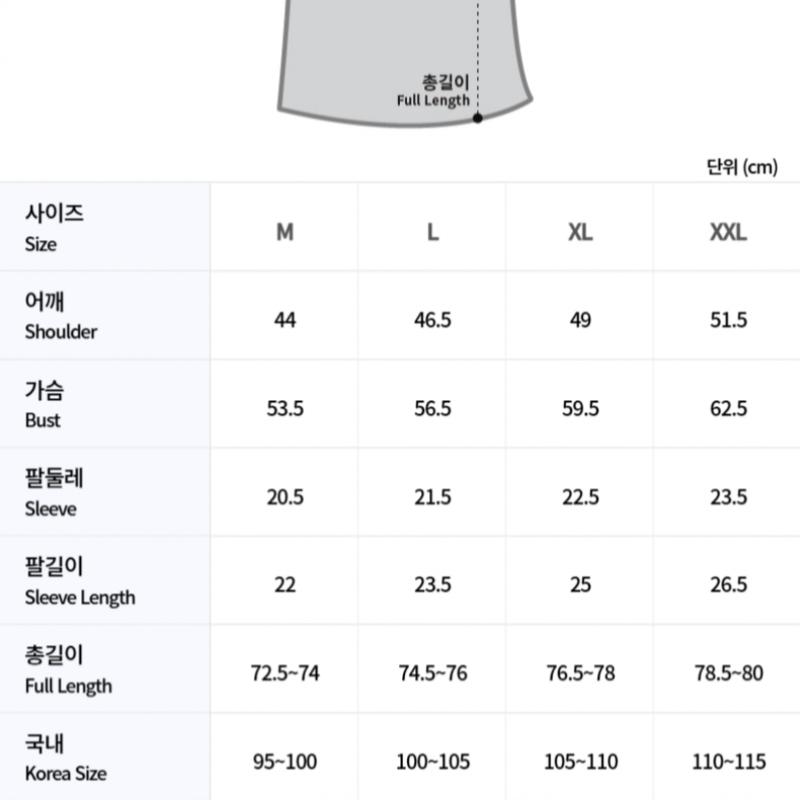Click Korea Size value 100~105
800x800 pixels.
[x=432, y=762]
